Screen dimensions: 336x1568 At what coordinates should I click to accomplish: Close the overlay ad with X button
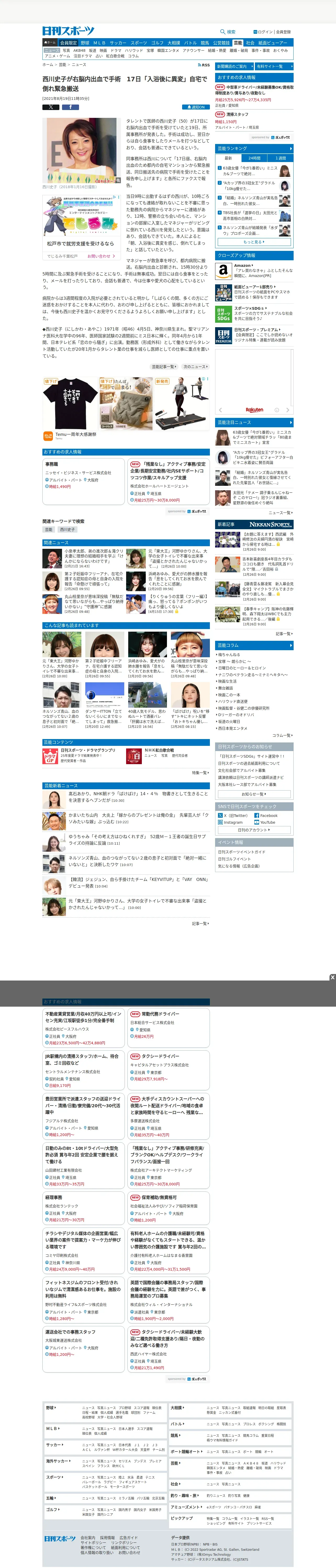[x=332, y=978]
